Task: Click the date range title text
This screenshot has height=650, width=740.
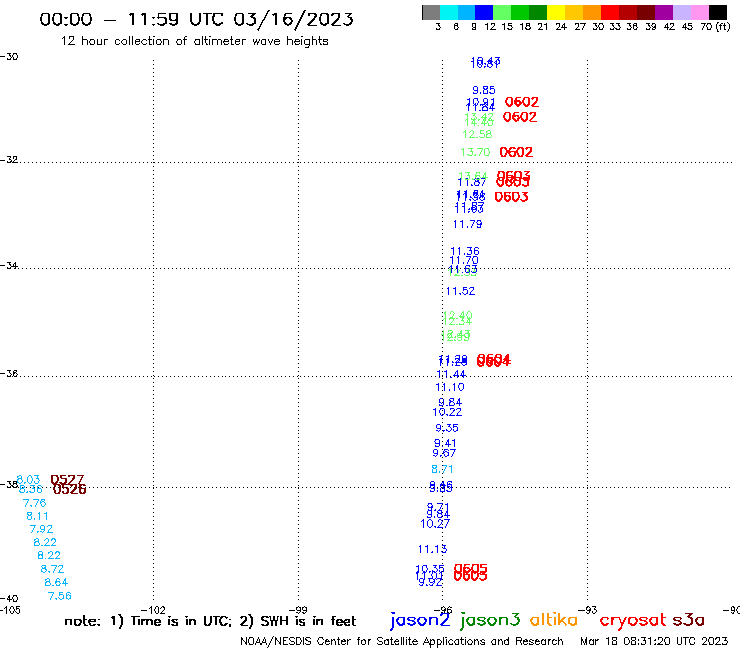Action: (196, 19)
